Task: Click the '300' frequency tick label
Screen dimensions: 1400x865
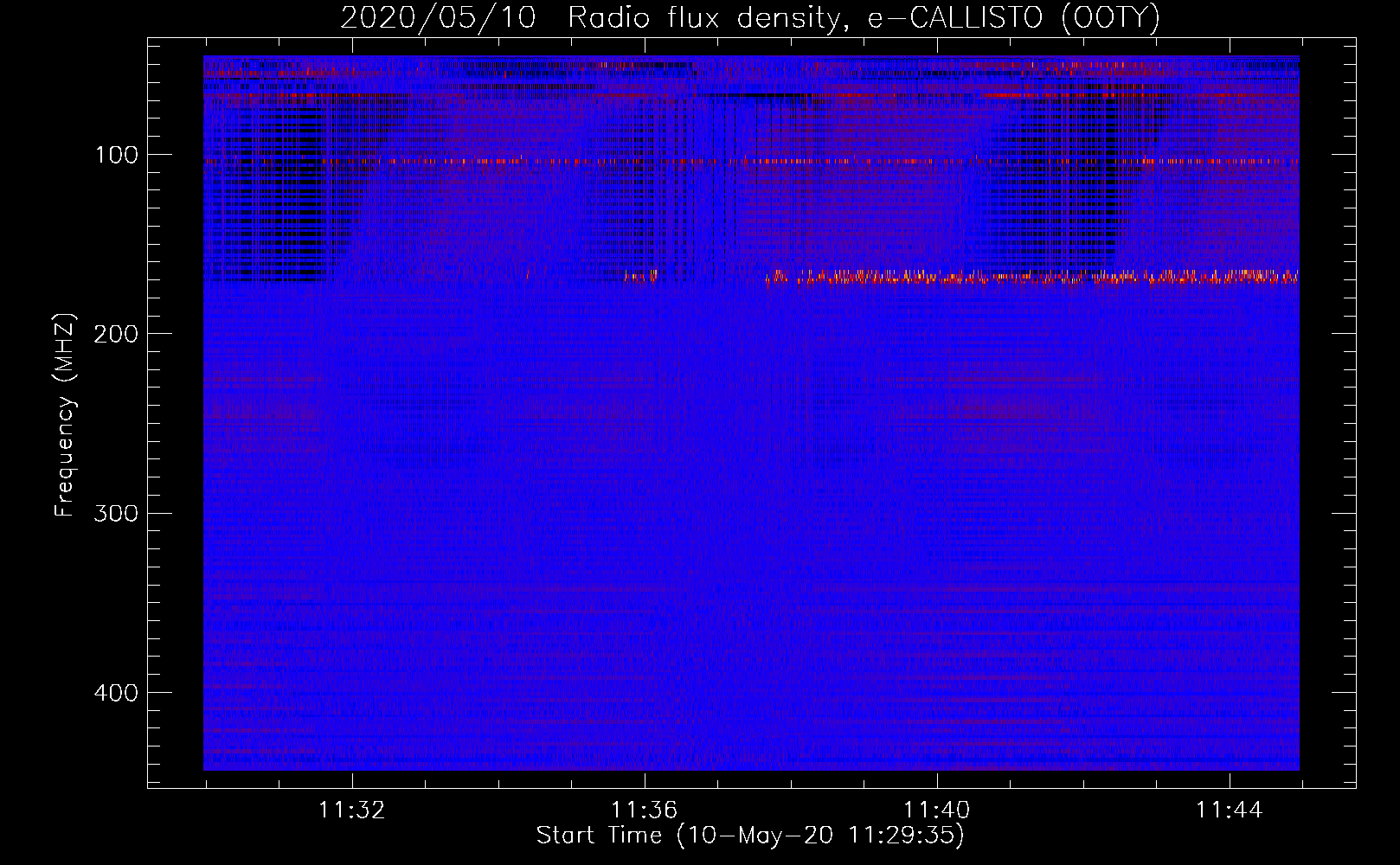Action: coord(116,513)
